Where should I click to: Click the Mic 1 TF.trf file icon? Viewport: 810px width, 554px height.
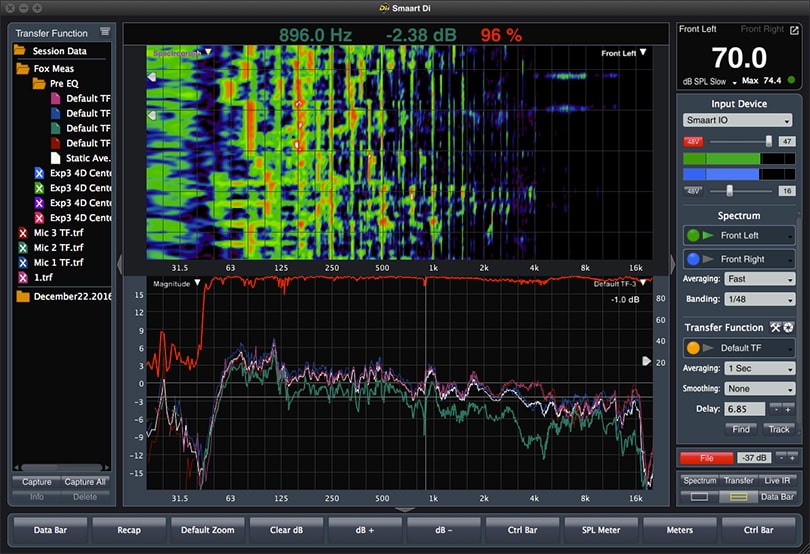click(23, 263)
